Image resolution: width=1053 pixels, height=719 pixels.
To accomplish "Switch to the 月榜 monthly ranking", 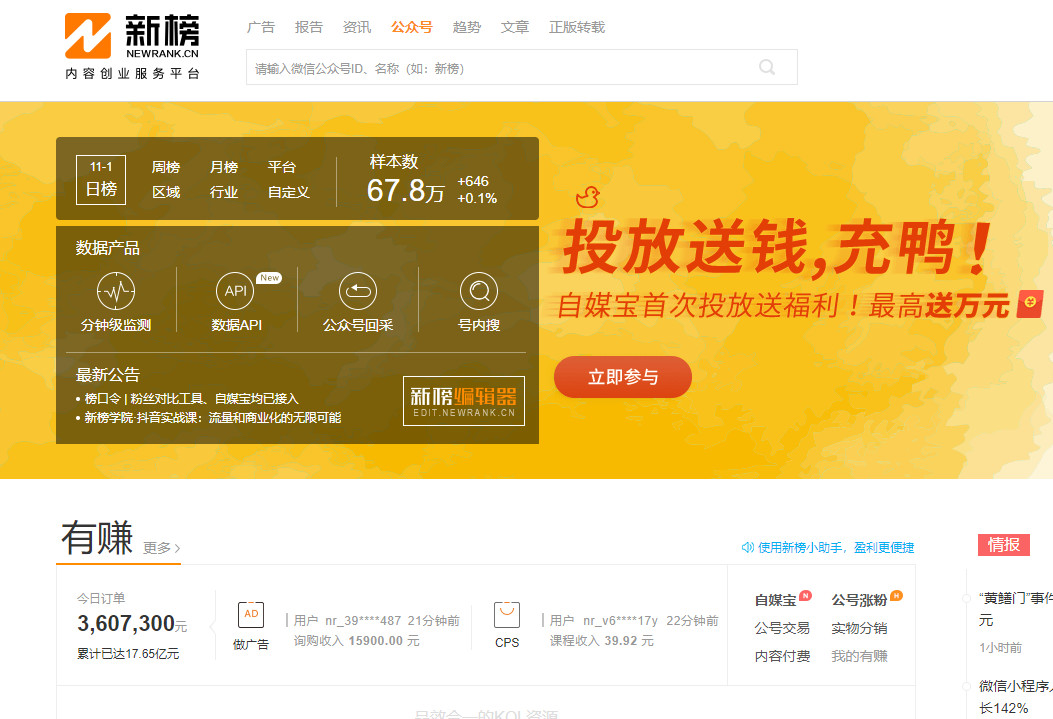I will (224, 167).
